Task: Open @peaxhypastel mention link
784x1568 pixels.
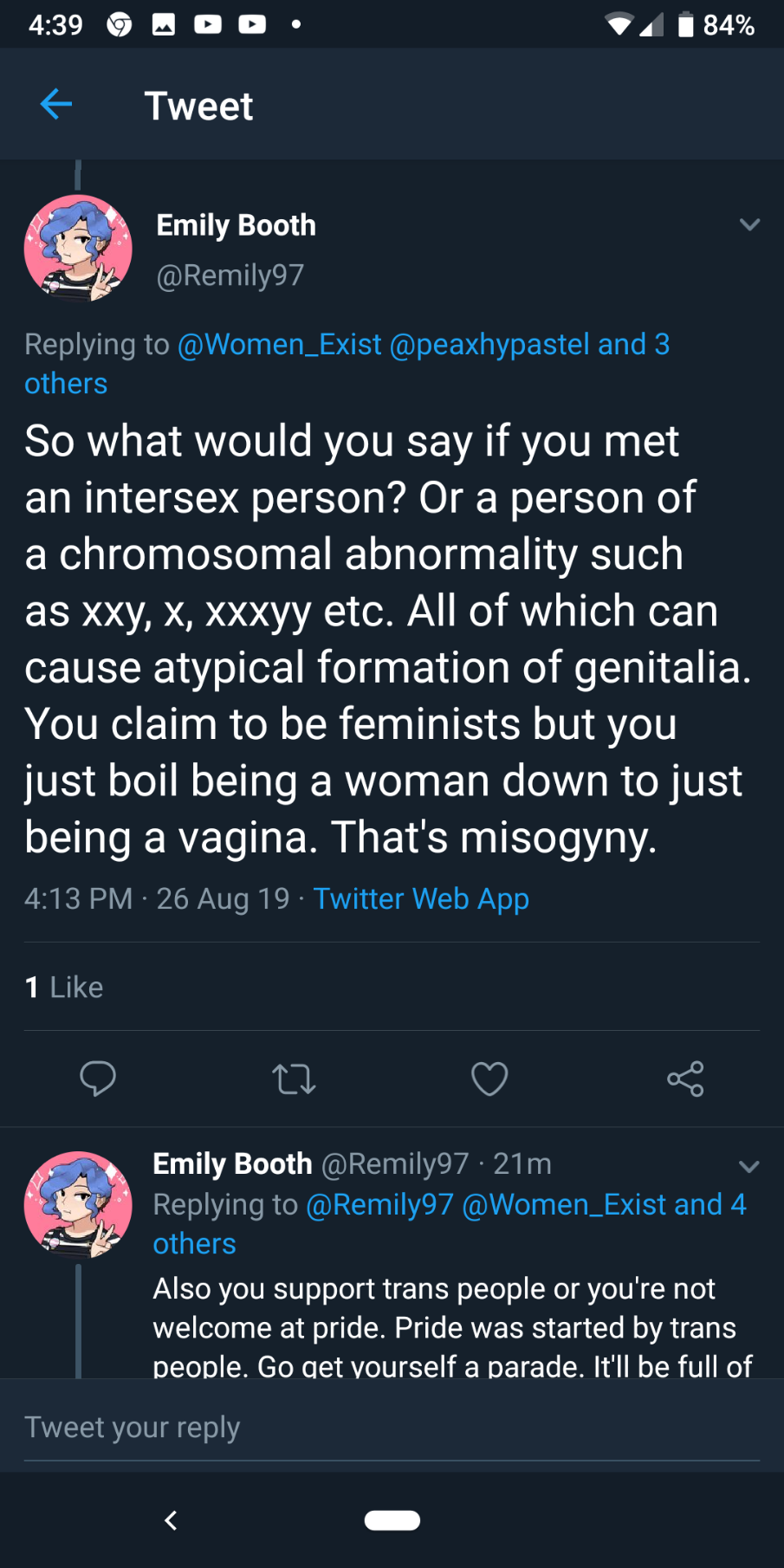Action: click(489, 344)
